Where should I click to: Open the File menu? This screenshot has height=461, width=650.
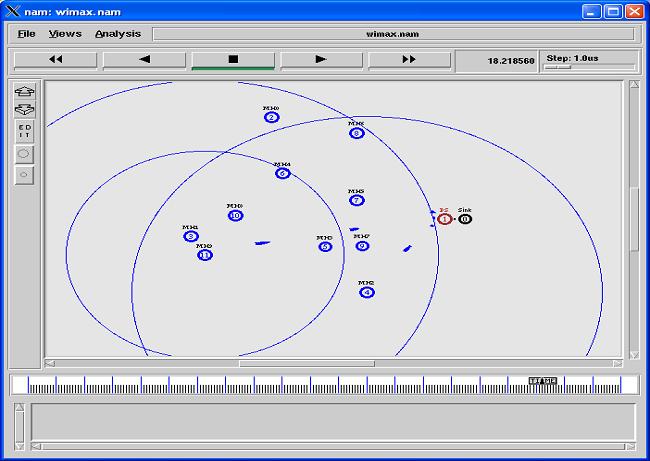point(27,34)
